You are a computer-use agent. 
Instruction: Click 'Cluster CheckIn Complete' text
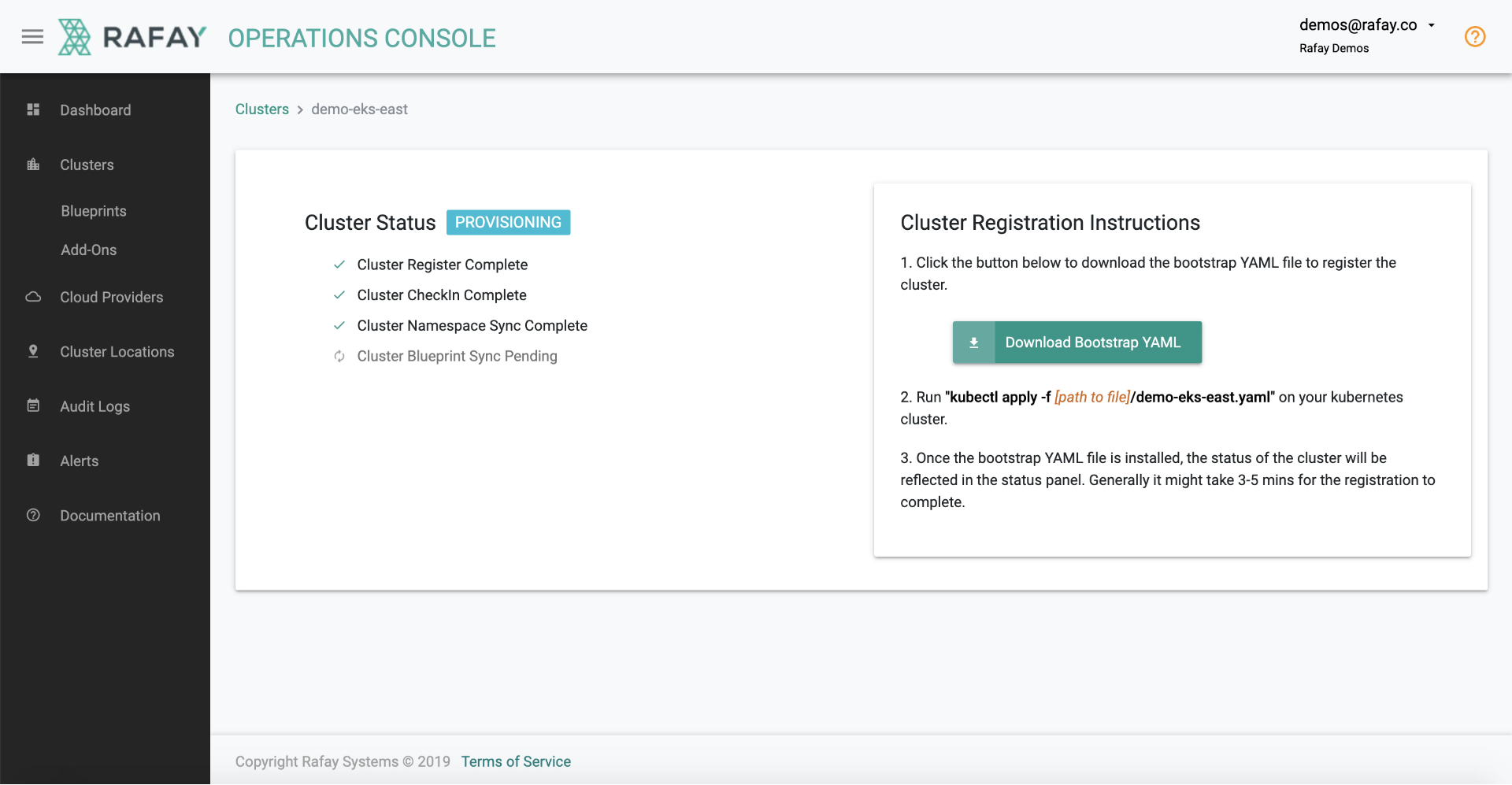[x=442, y=295]
